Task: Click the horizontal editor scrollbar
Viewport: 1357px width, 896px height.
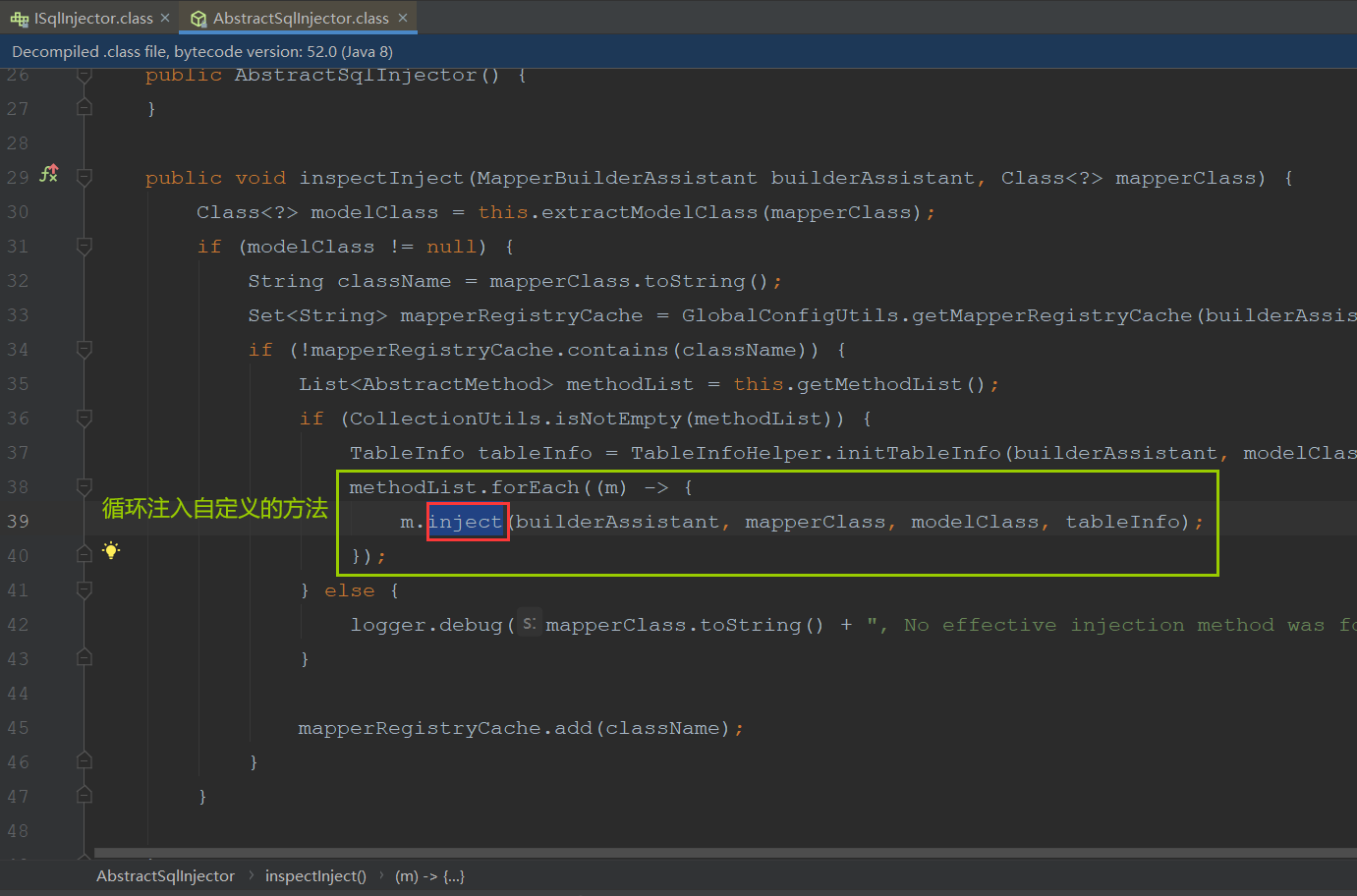Action: [x=725, y=853]
